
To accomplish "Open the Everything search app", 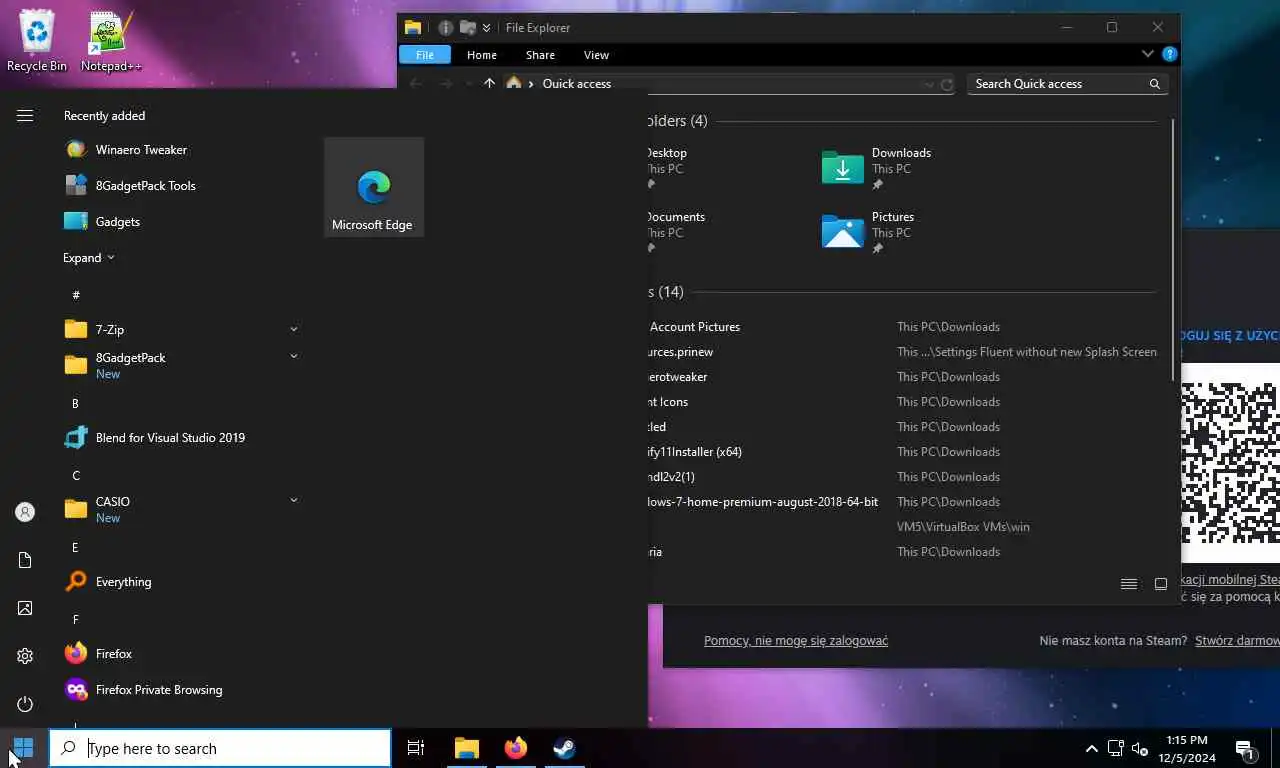I will (x=108, y=582).
